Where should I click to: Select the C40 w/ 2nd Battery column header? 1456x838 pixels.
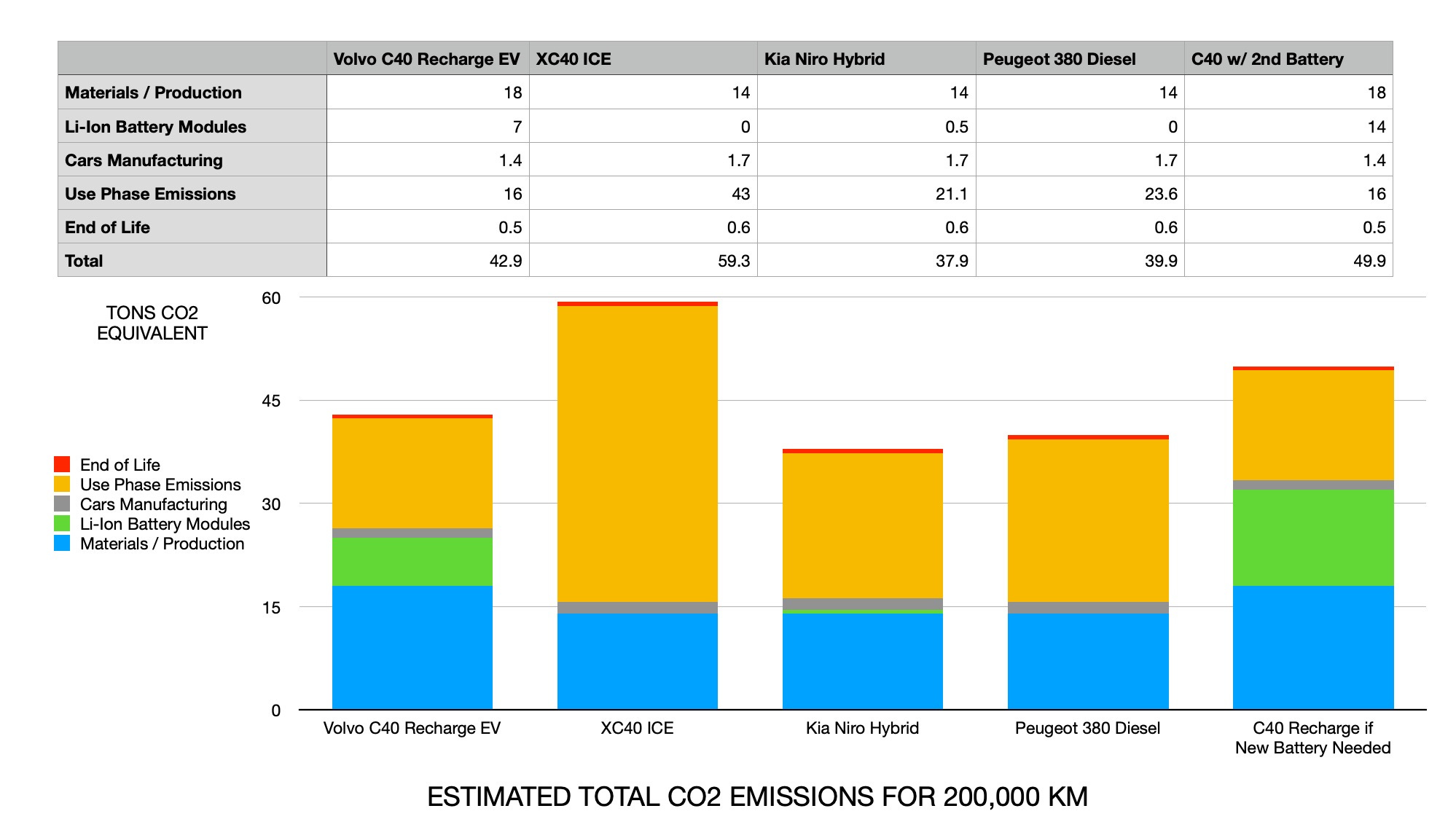tap(1288, 58)
